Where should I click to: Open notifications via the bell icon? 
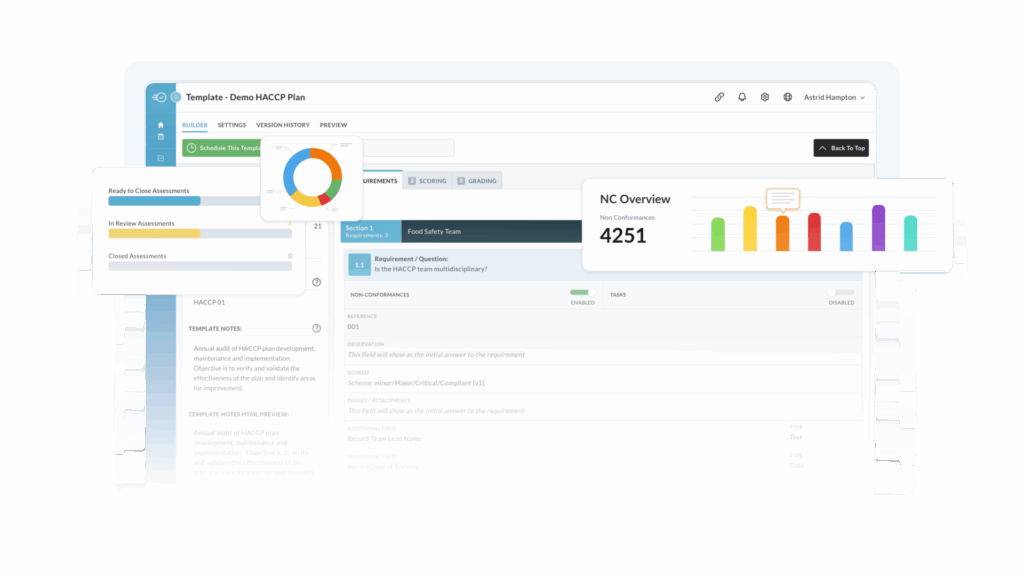tap(742, 97)
